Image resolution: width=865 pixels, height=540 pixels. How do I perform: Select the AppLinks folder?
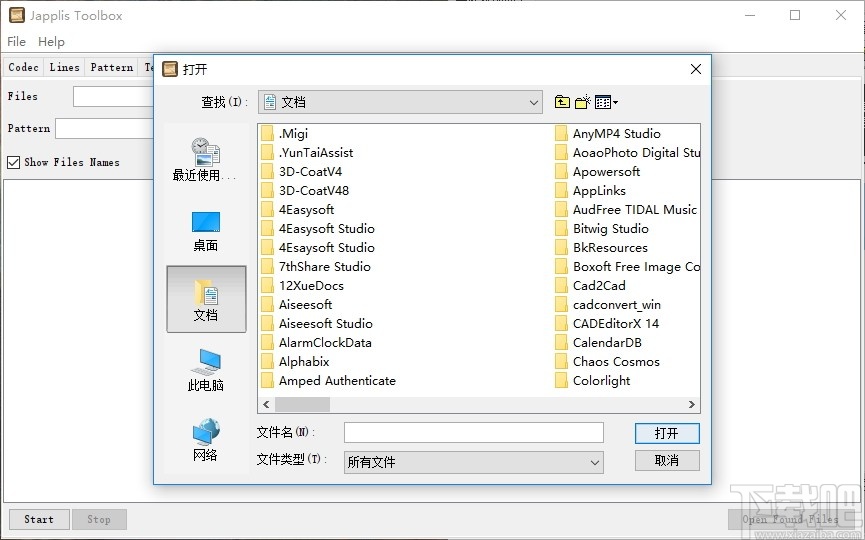591,191
